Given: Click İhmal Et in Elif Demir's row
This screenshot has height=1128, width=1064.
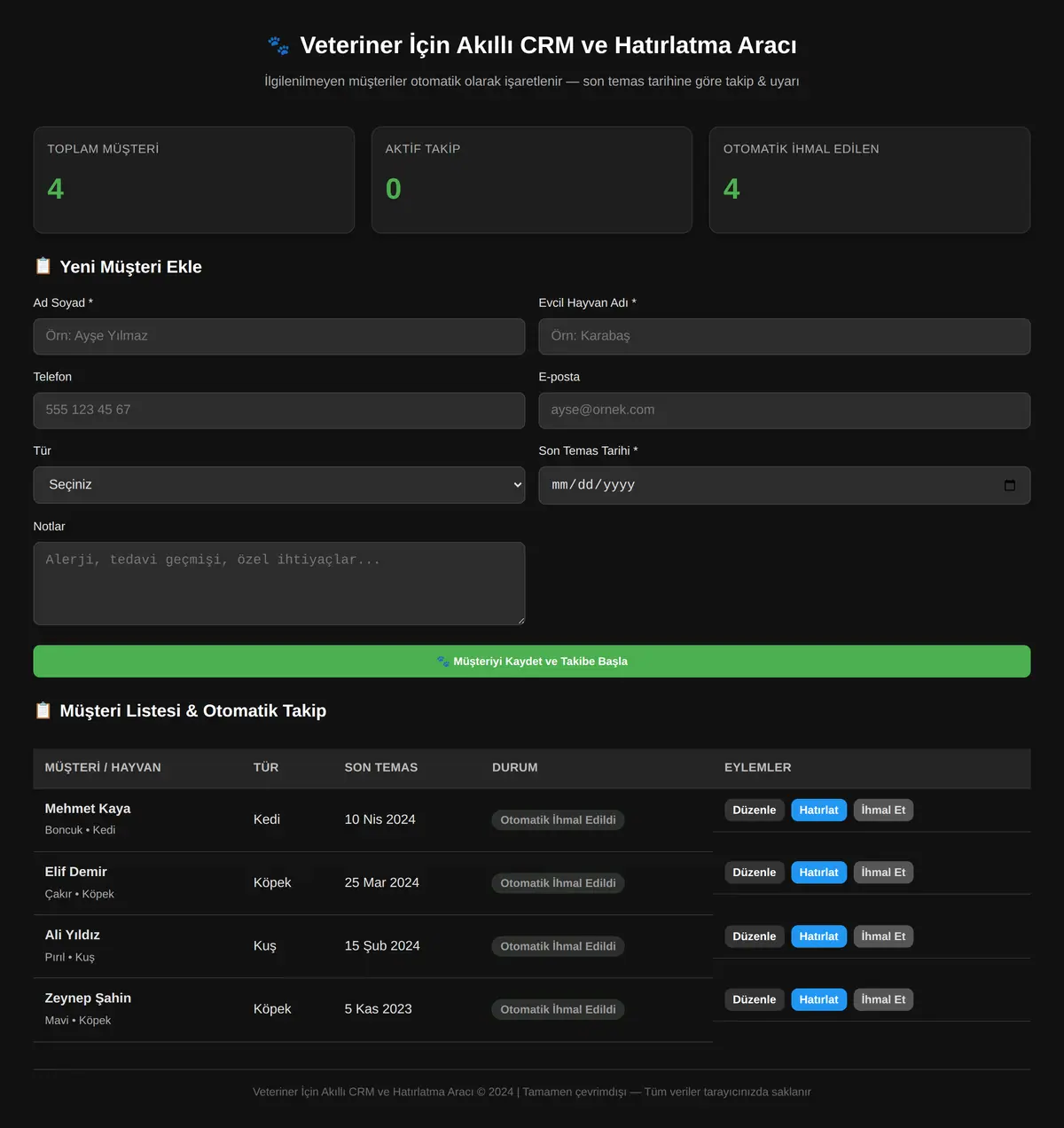Looking at the screenshot, I should point(883,873).
